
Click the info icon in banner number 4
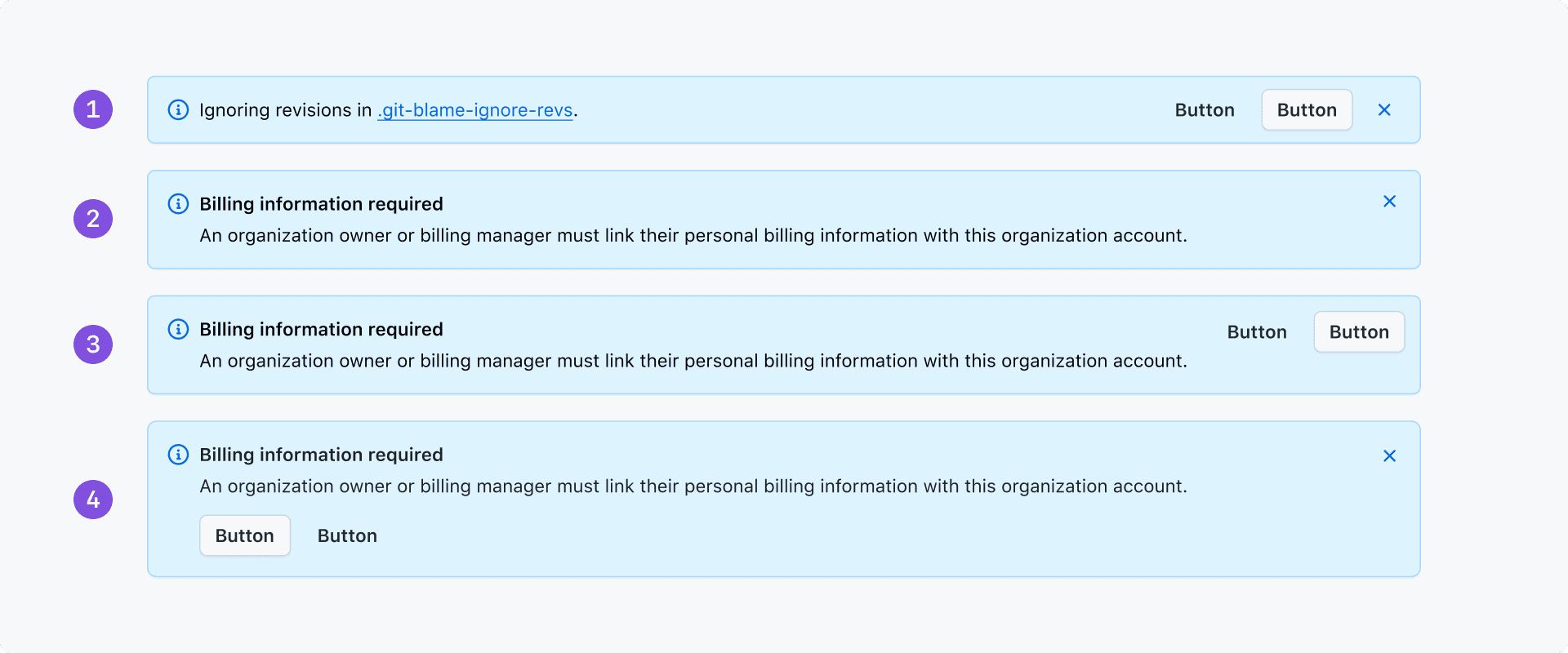pos(178,455)
